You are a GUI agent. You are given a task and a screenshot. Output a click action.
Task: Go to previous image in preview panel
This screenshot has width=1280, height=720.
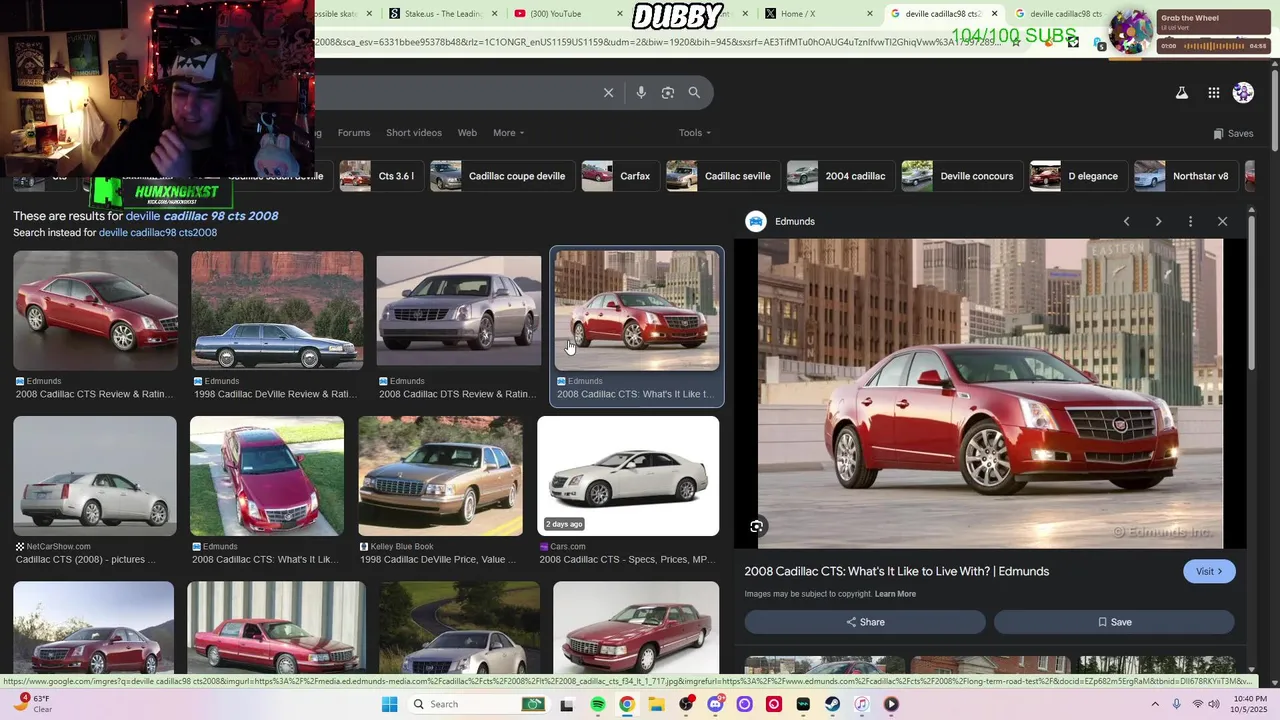[x=1126, y=221]
